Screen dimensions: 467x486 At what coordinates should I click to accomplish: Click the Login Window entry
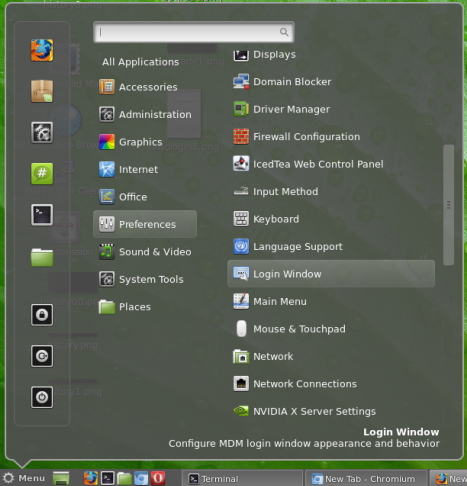point(331,274)
